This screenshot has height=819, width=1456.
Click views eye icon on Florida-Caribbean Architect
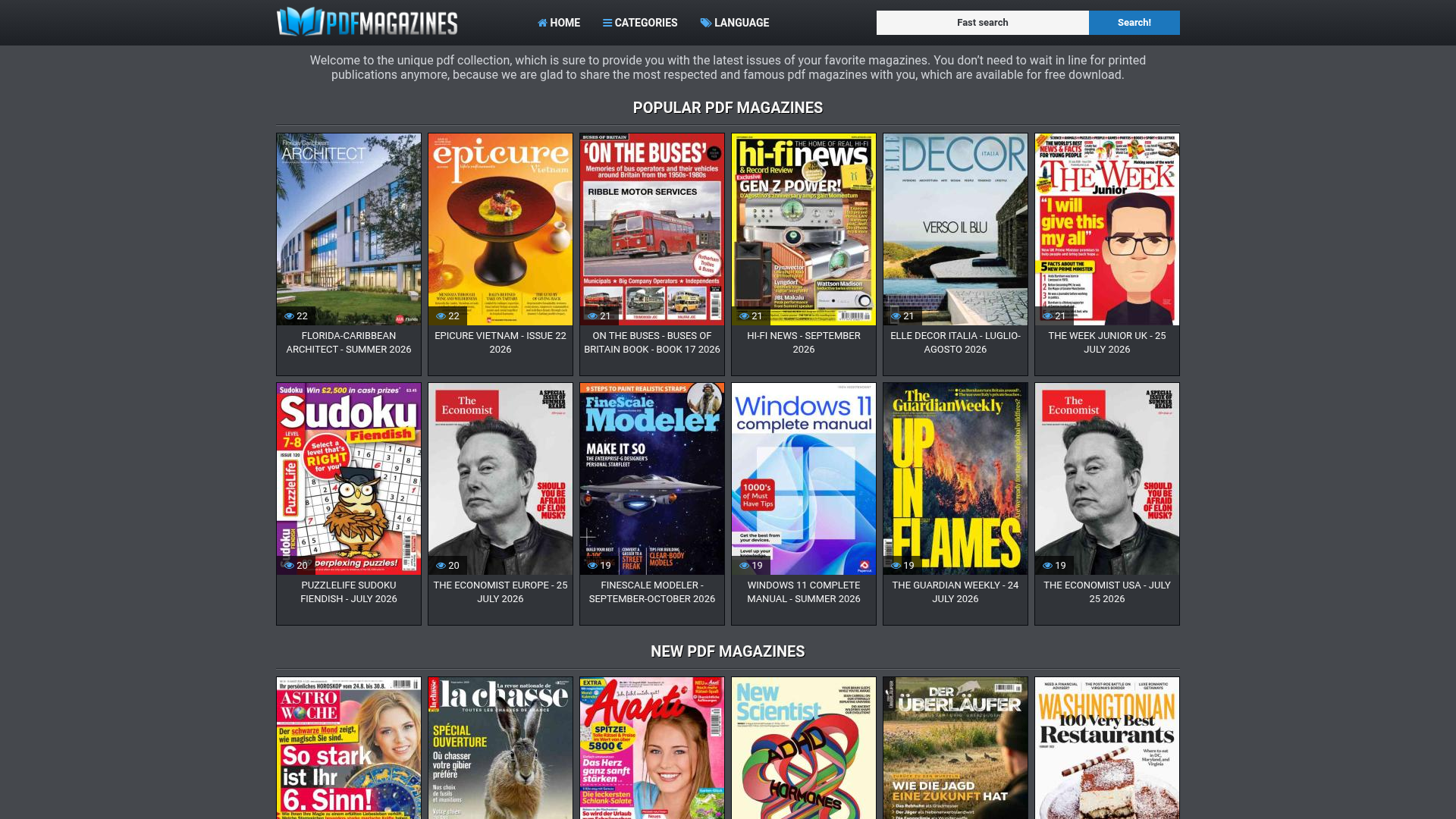pyautogui.click(x=289, y=316)
